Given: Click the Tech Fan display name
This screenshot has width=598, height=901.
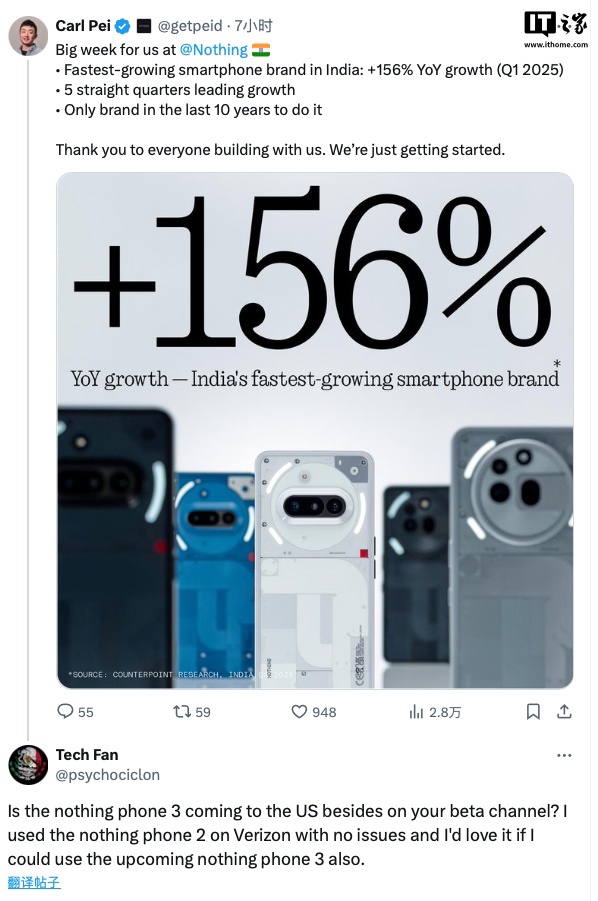Looking at the screenshot, I should [x=87, y=754].
